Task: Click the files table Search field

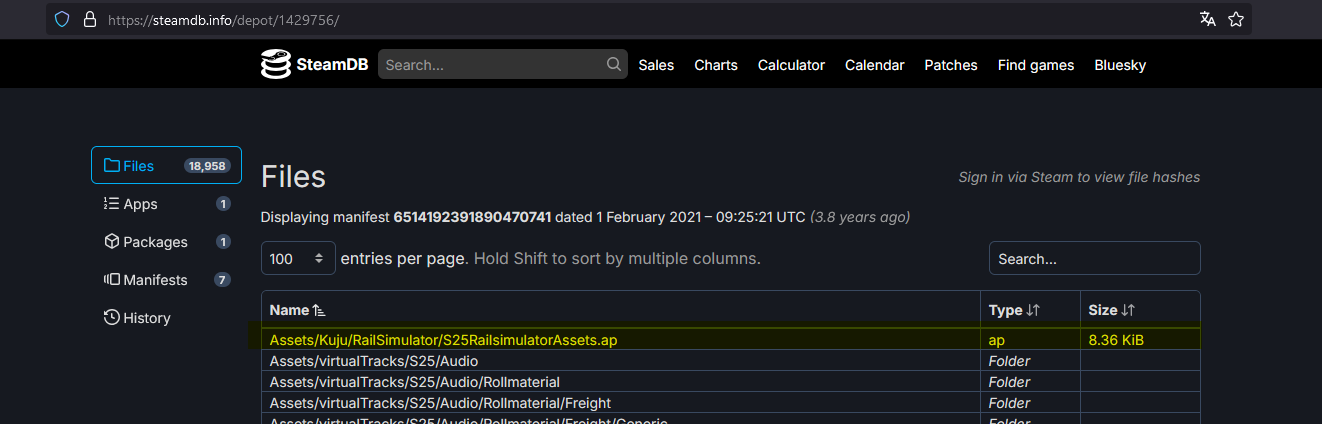Action: click(1094, 259)
